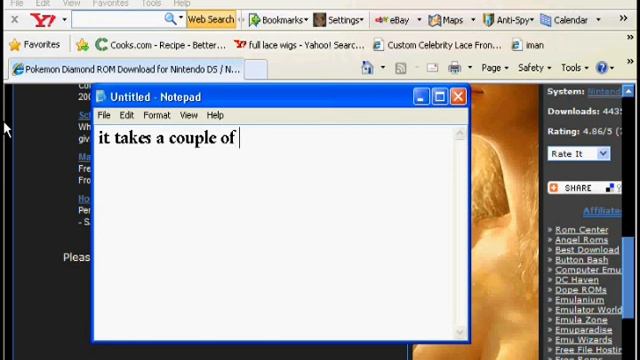
Task: Expand the Print dropdown arrow
Action: (470, 68)
